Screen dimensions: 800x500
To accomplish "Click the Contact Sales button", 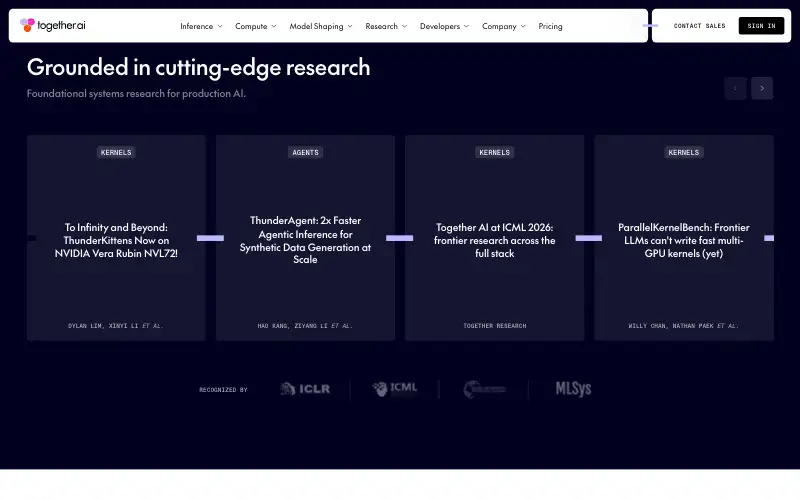I will pos(699,26).
